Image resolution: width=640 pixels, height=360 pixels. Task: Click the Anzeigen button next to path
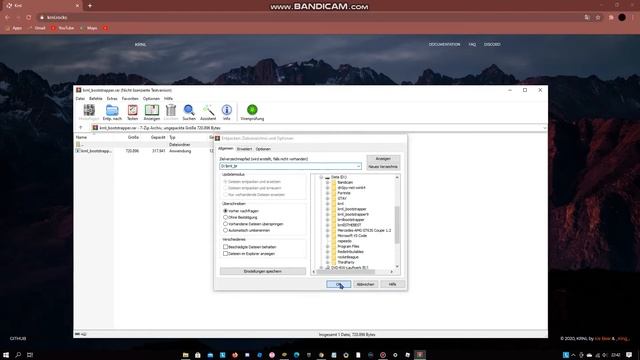[x=383, y=159]
